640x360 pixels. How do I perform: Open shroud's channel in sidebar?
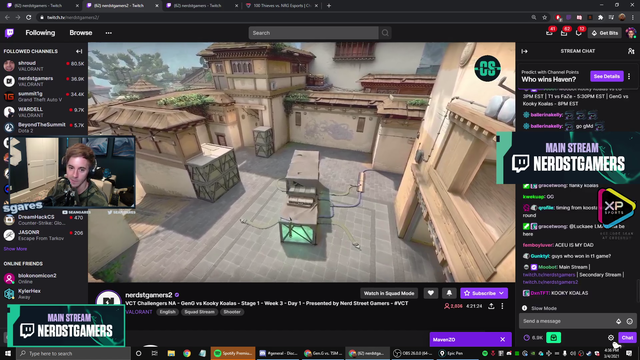[x=44, y=66]
